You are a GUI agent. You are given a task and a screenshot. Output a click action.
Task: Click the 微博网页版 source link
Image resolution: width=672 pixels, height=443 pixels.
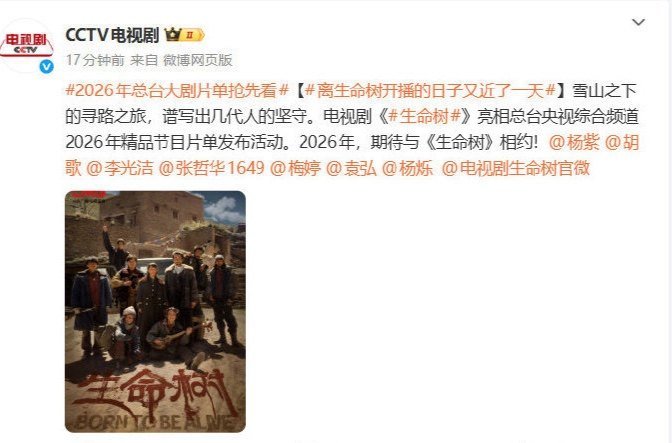click(198, 60)
